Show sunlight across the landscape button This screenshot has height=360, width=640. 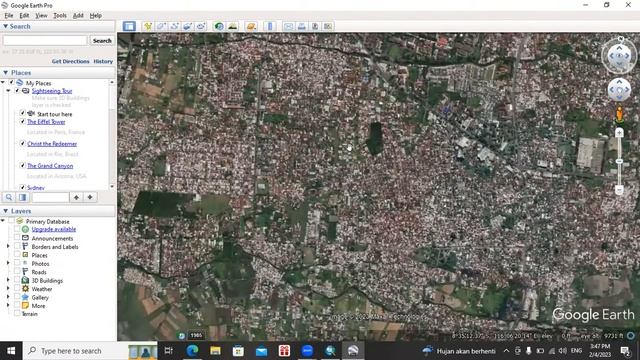point(232,26)
